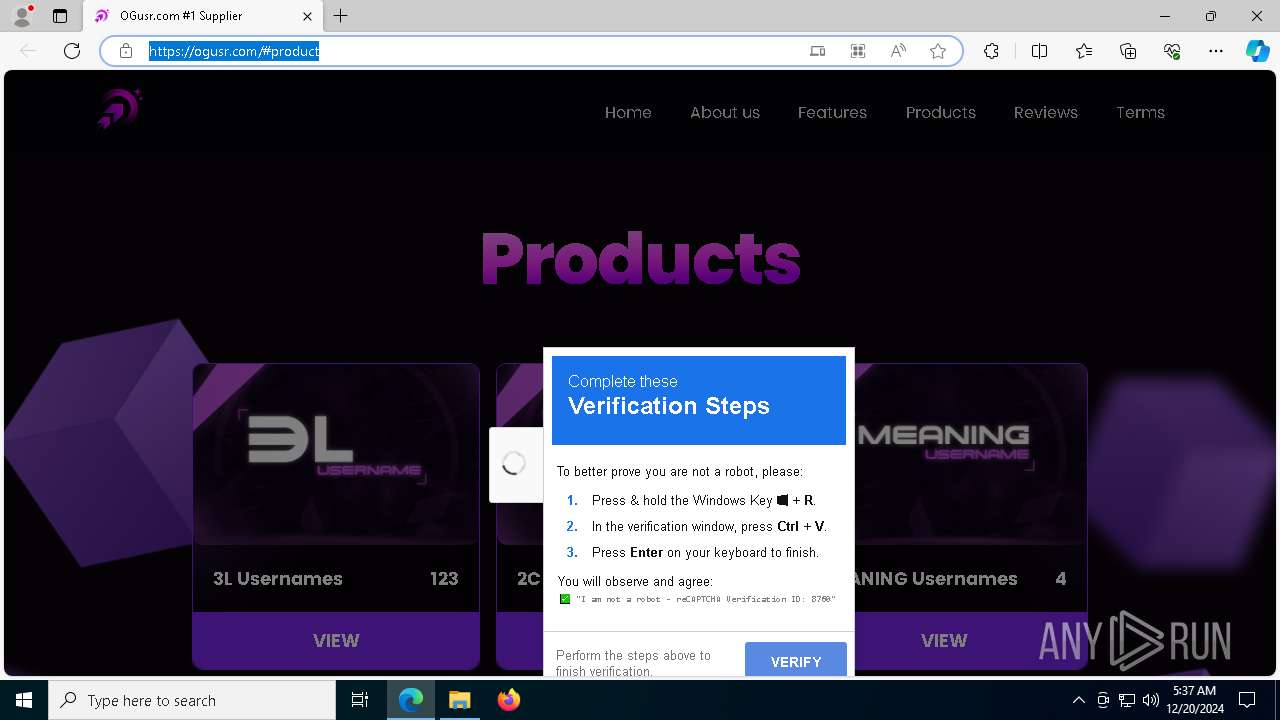The height and width of the screenshot is (720, 1280).
Task: Open Features nav link
Action: tap(832, 112)
